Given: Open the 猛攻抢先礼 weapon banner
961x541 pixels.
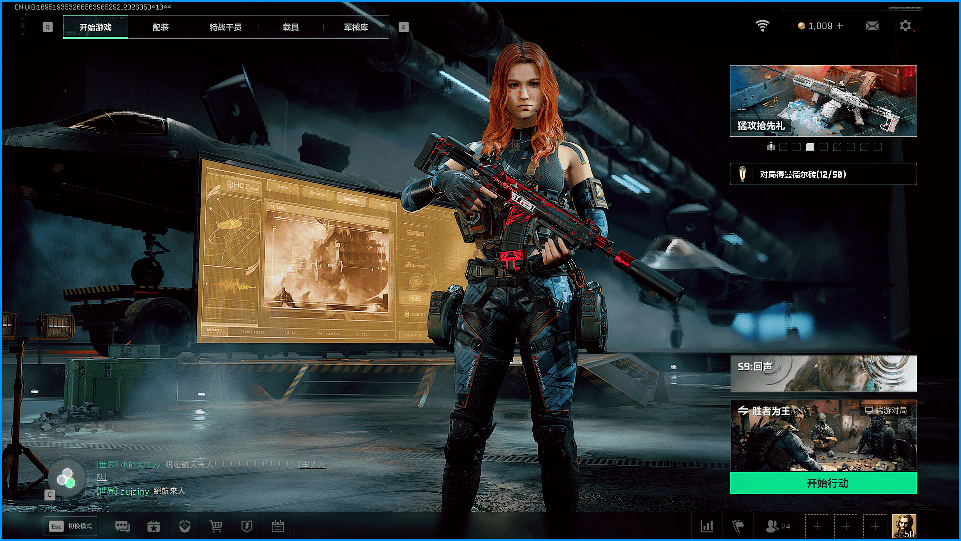Looking at the screenshot, I should tap(823, 100).
